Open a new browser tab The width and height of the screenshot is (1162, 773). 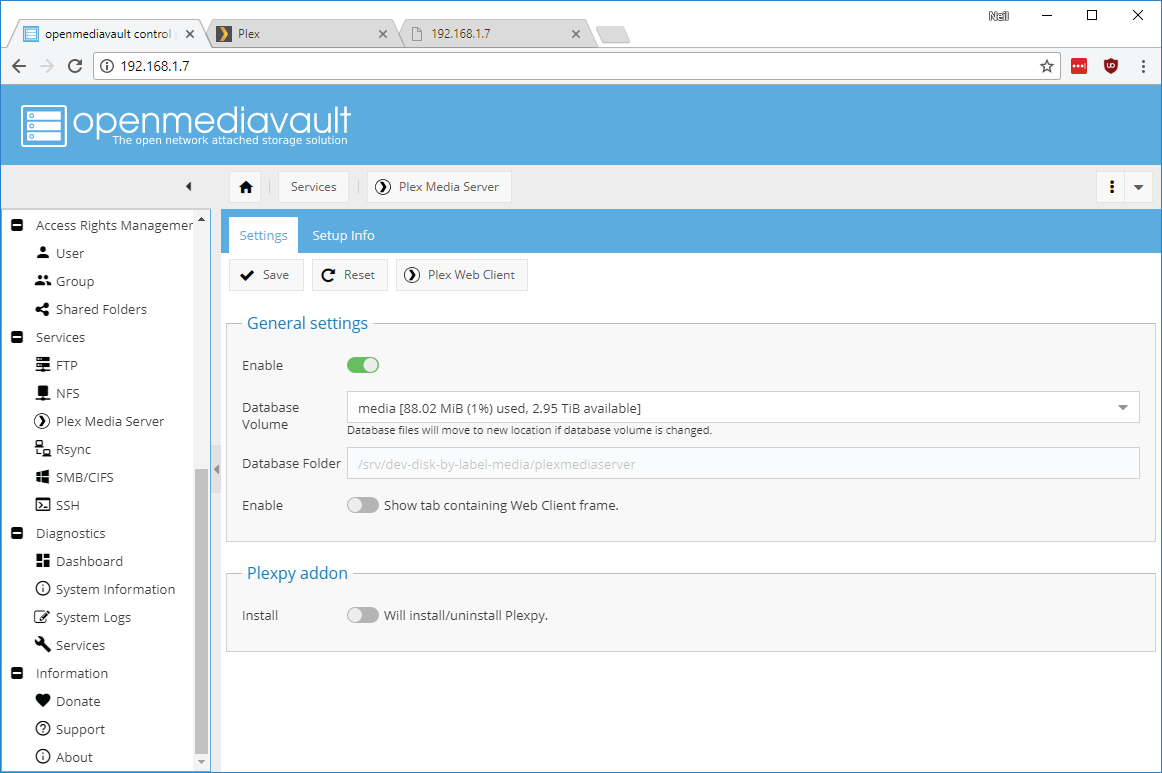pyautogui.click(x=612, y=34)
